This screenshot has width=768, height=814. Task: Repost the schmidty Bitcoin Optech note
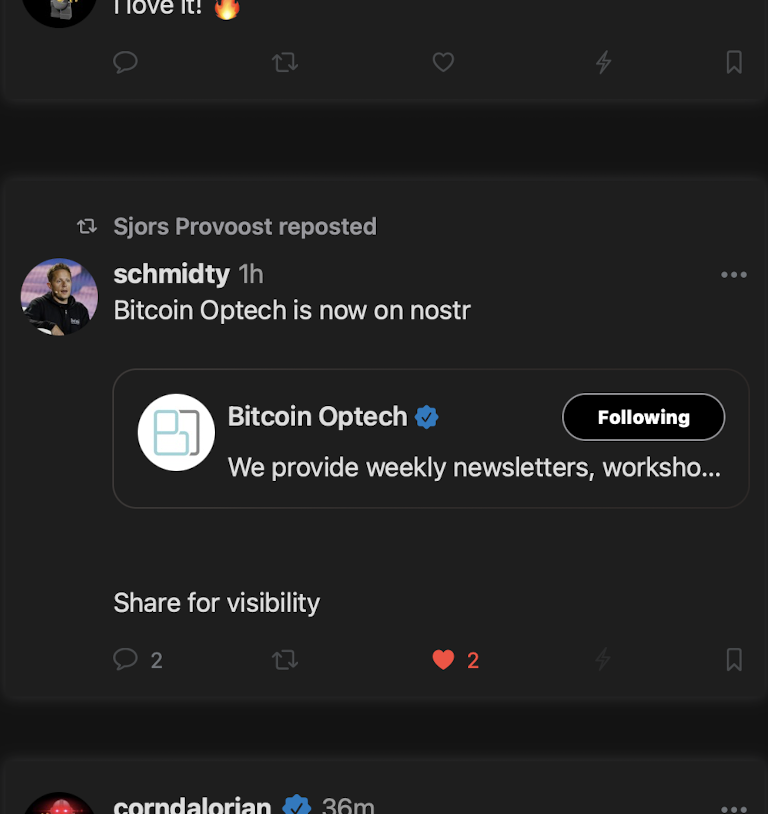285,659
